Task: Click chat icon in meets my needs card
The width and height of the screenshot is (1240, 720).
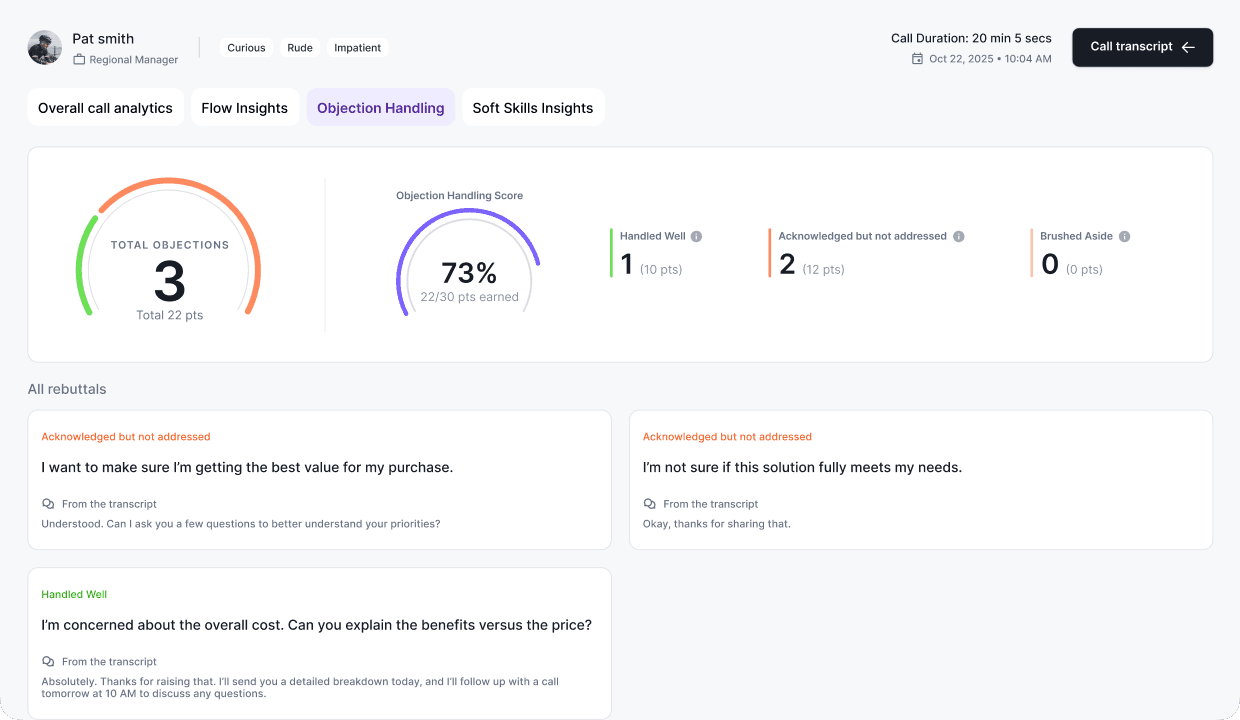Action: pos(650,504)
